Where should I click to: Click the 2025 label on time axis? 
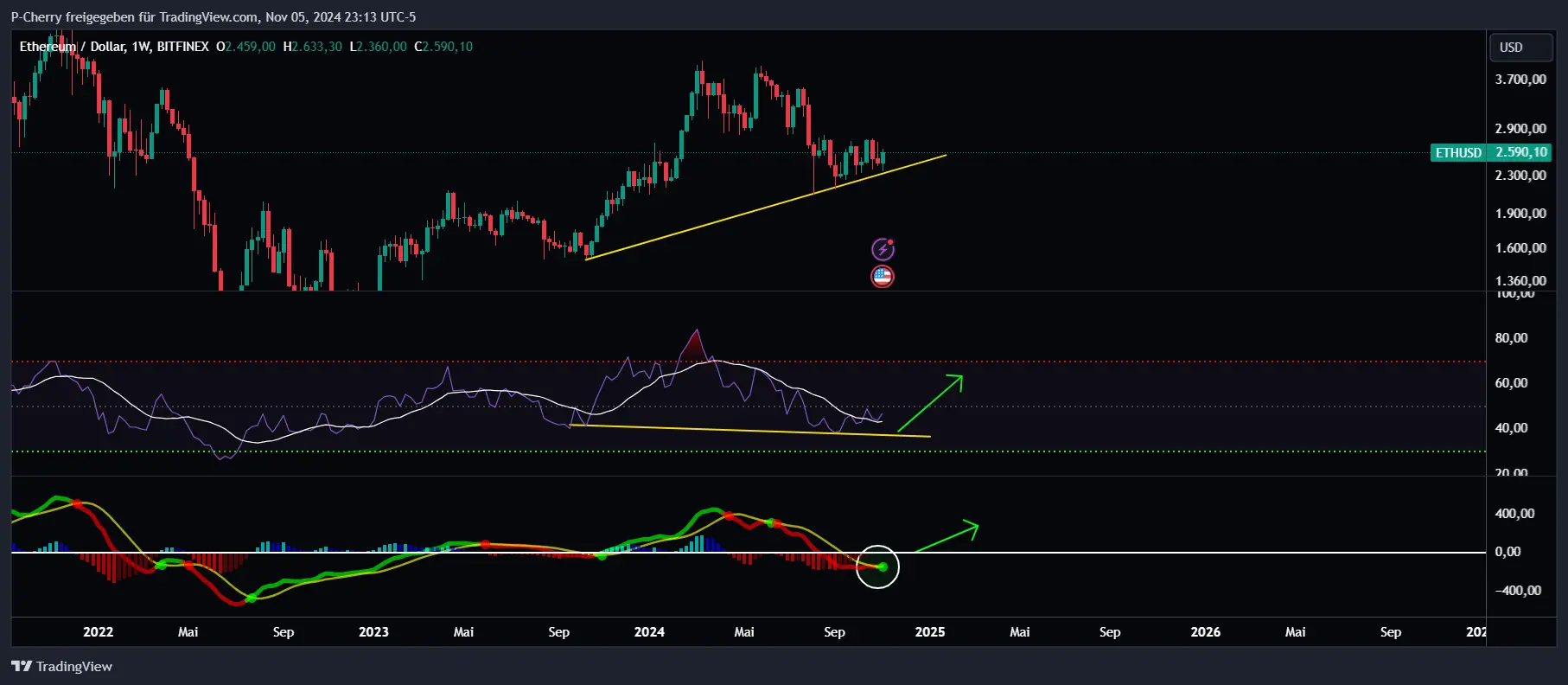pos(930,632)
